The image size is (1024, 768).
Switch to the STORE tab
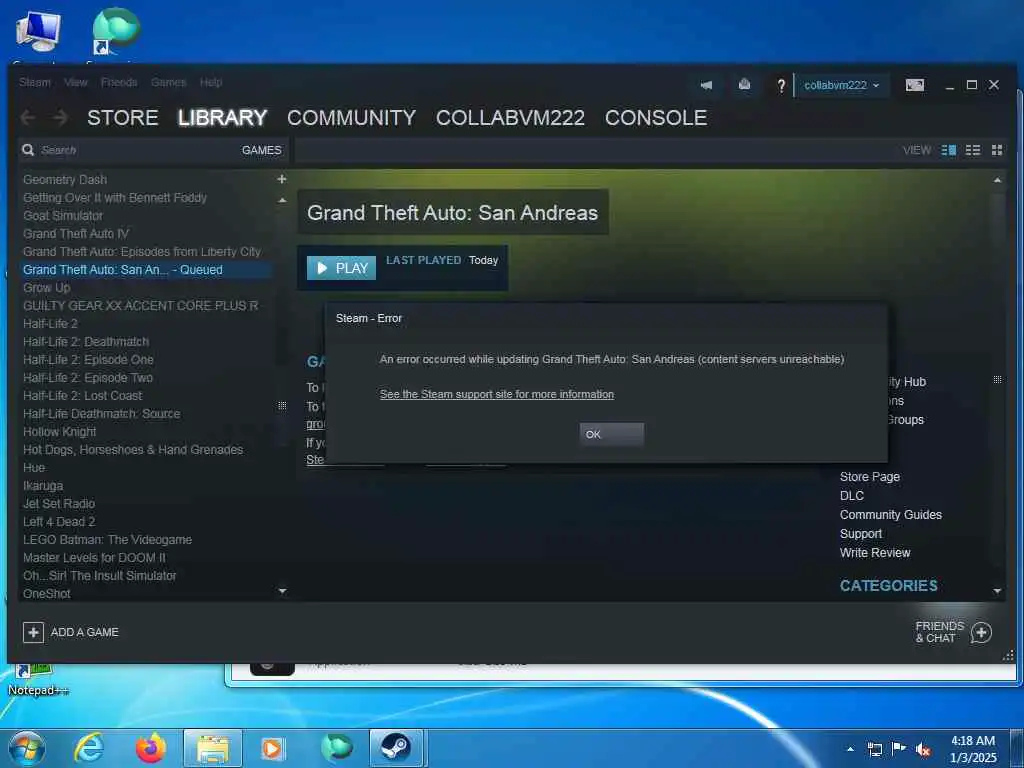[x=123, y=118]
